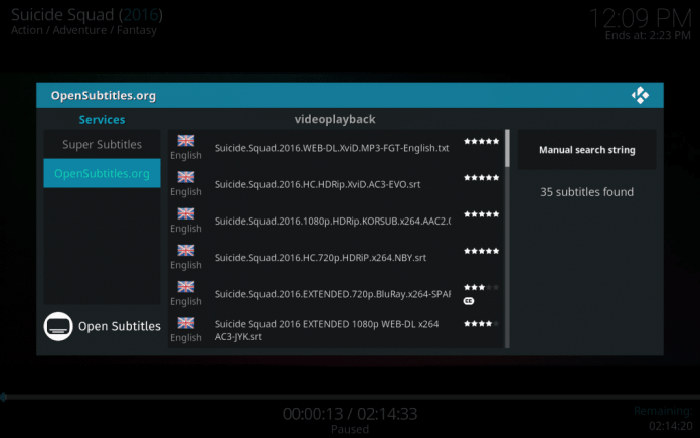Click the four-star rating of the JYK subtitle

[x=481, y=323]
